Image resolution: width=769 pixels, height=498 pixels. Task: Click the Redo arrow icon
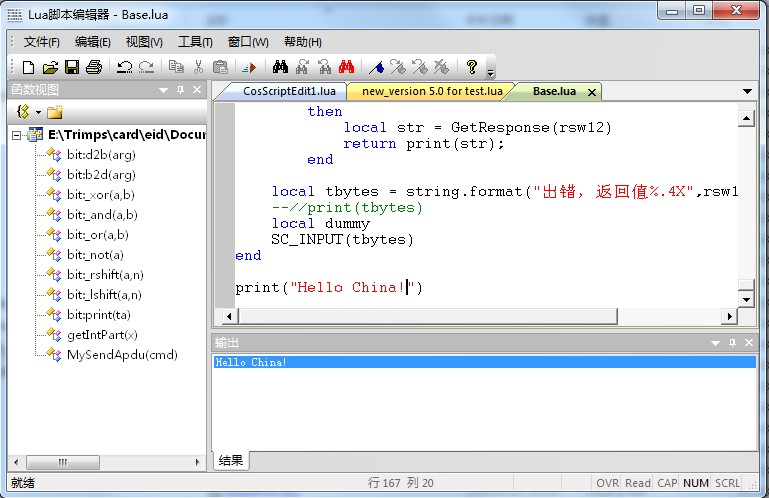[x=146, y=67]
